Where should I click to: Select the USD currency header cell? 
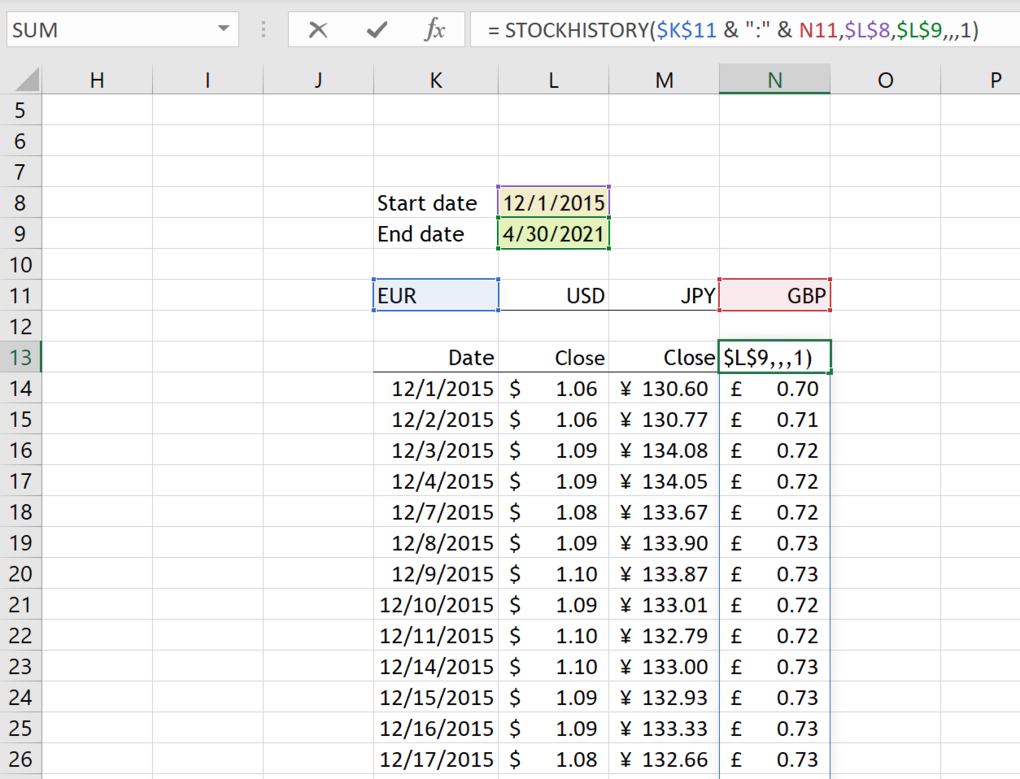coord(553,295)
